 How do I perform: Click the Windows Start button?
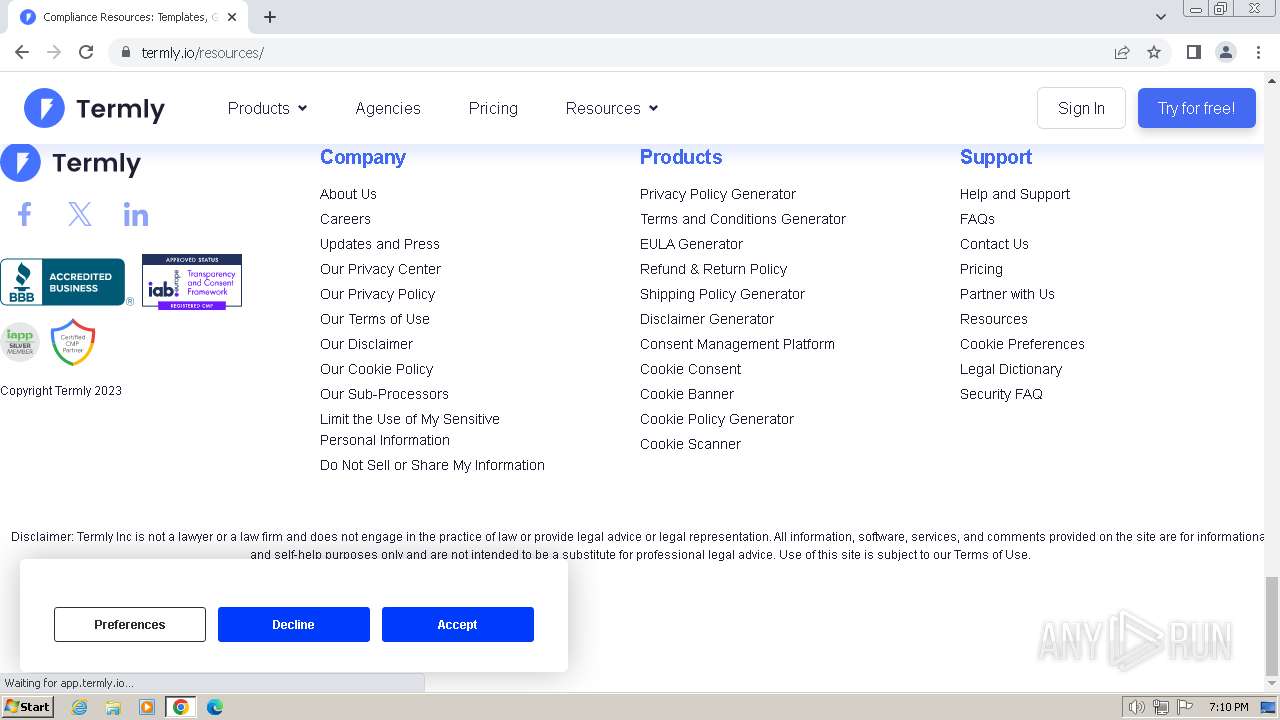(27, 707)
